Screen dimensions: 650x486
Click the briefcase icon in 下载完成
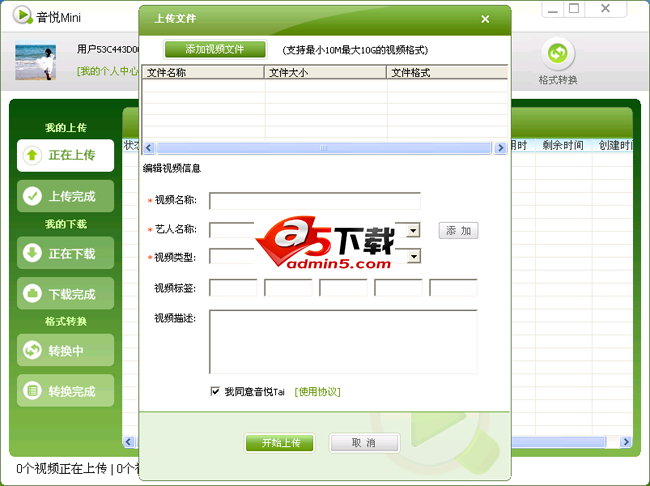pyautogui.click(x=32, y=293)
